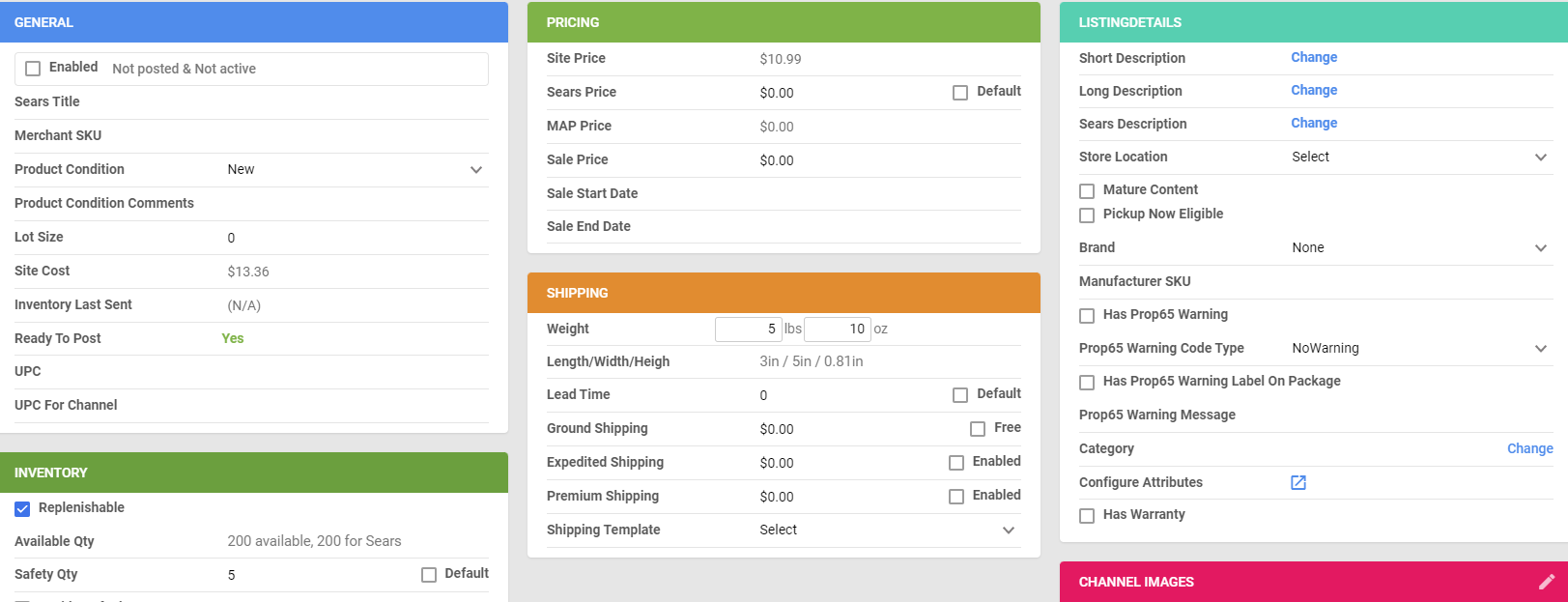Click the Sale Start Date label
The image size is (1568, 602).
[592, 193]
